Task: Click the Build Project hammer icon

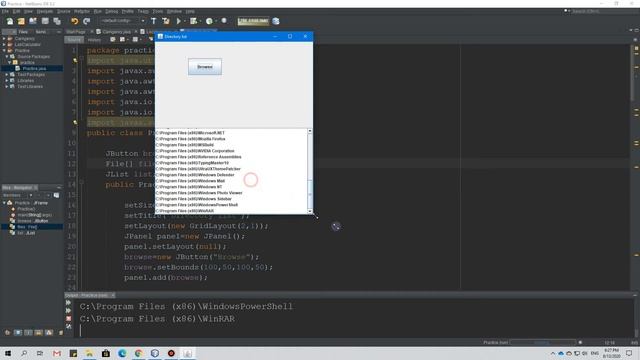Action: click(153, 21)
